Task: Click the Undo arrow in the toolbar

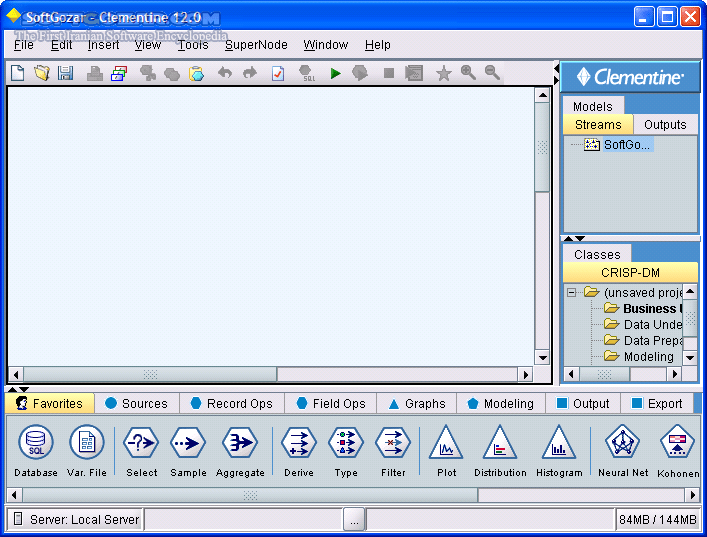Action: coord(225,73)
